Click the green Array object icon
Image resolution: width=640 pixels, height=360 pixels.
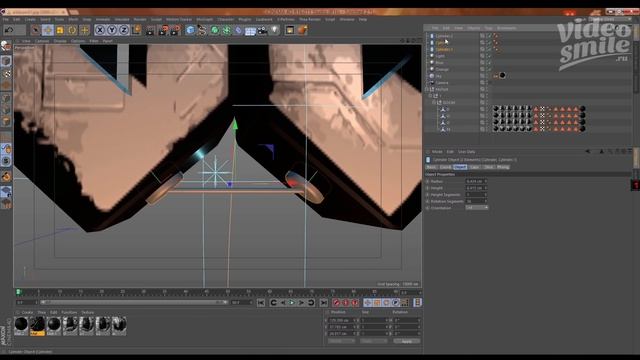[226, 30]
